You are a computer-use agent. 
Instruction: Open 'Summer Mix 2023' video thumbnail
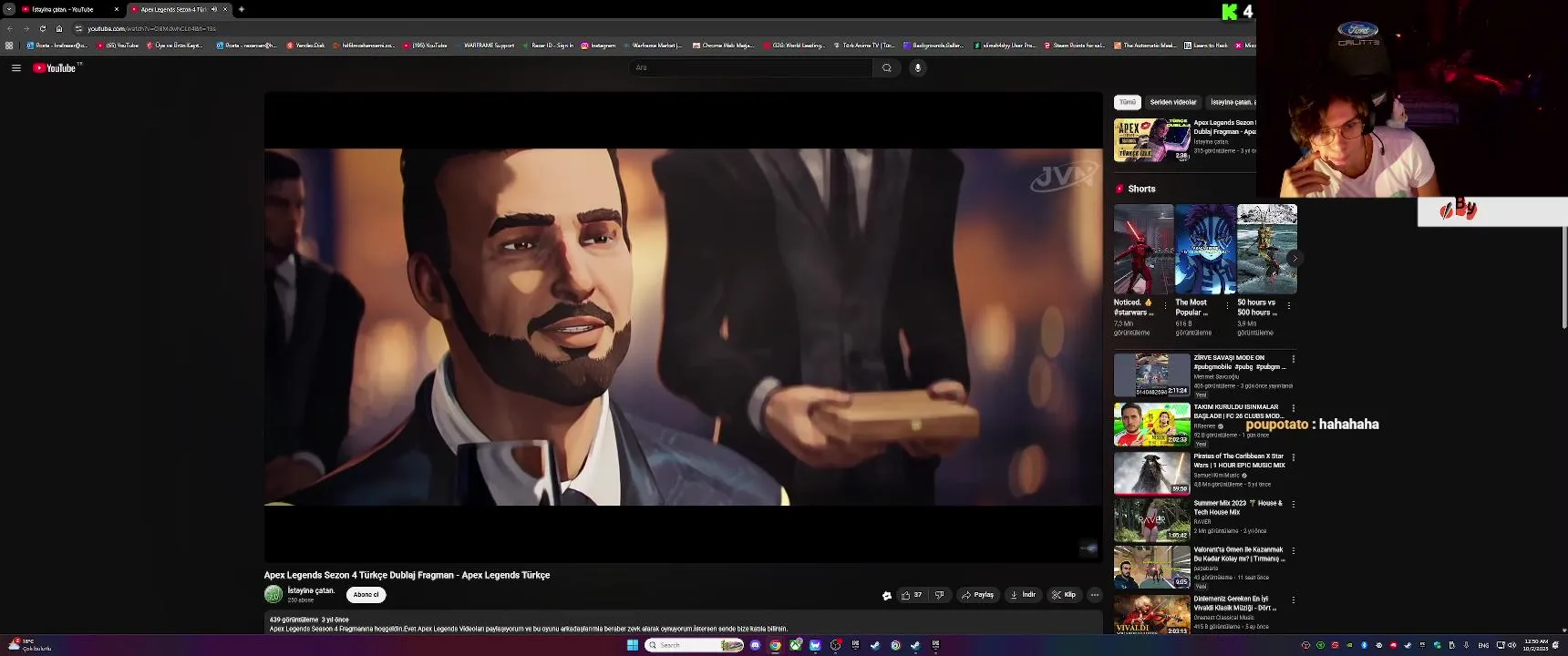1152,519
